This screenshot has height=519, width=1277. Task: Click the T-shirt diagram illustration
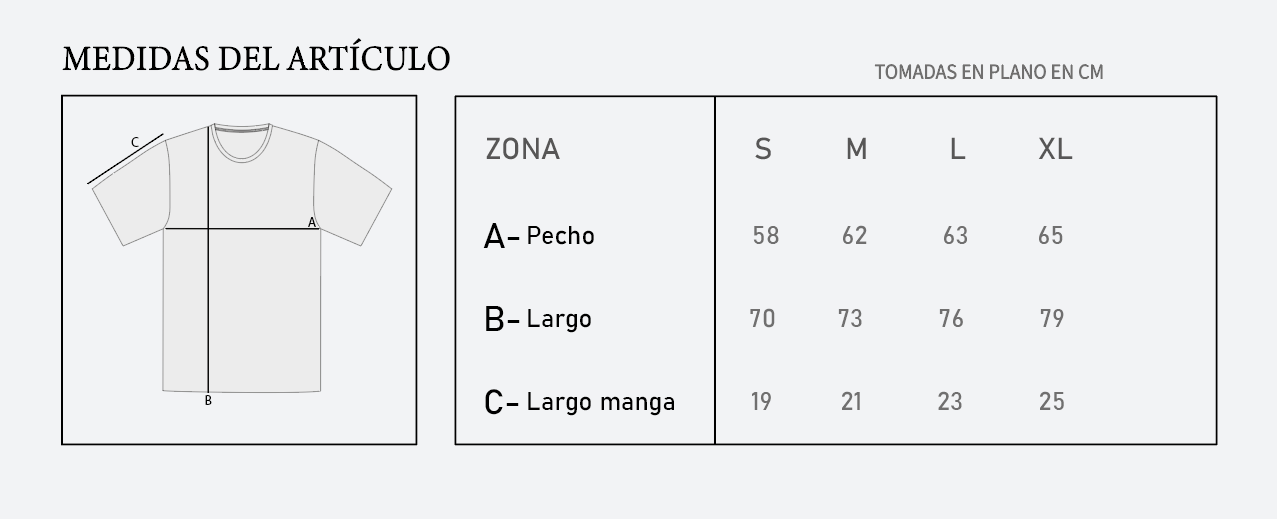pyautogui.click(x=239, y=266)
